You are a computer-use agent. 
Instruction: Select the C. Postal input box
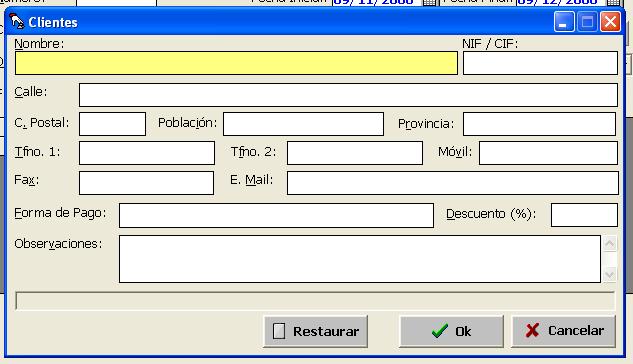pyautogui.click(x=112, y=124)
